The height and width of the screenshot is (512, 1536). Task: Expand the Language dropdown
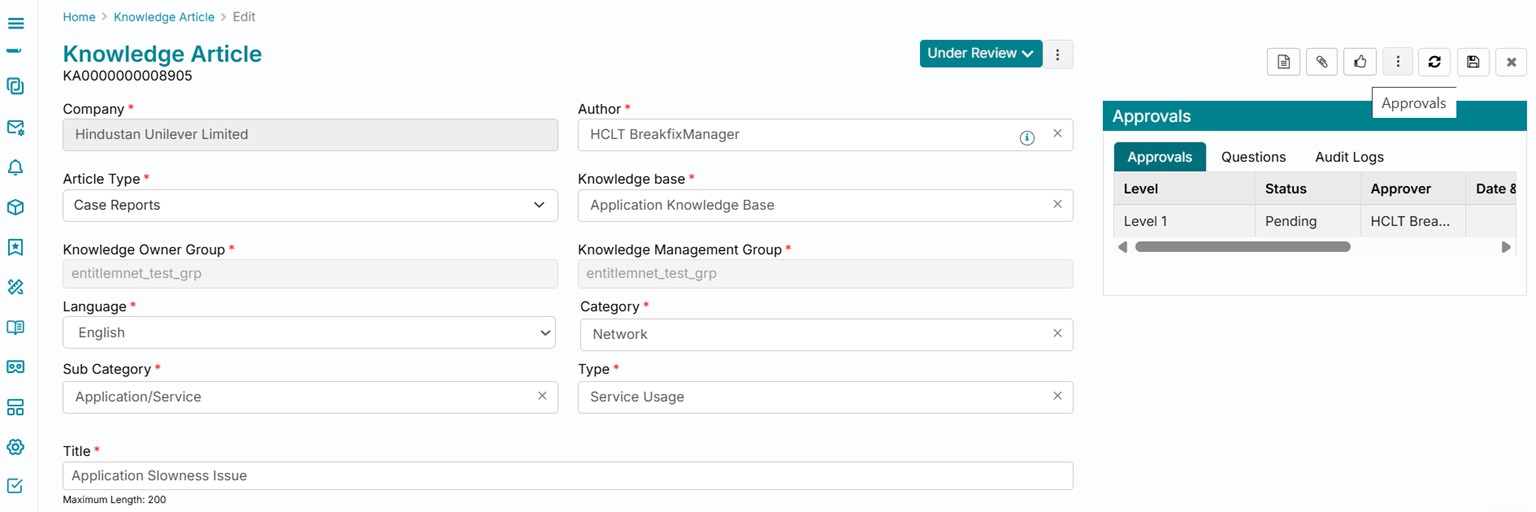pos(309,333)
